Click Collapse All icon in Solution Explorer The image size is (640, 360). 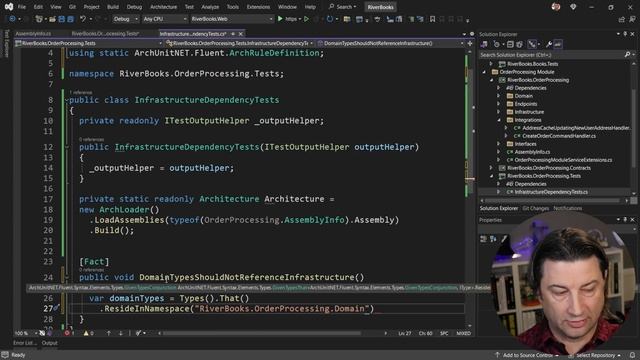point(510,44)
